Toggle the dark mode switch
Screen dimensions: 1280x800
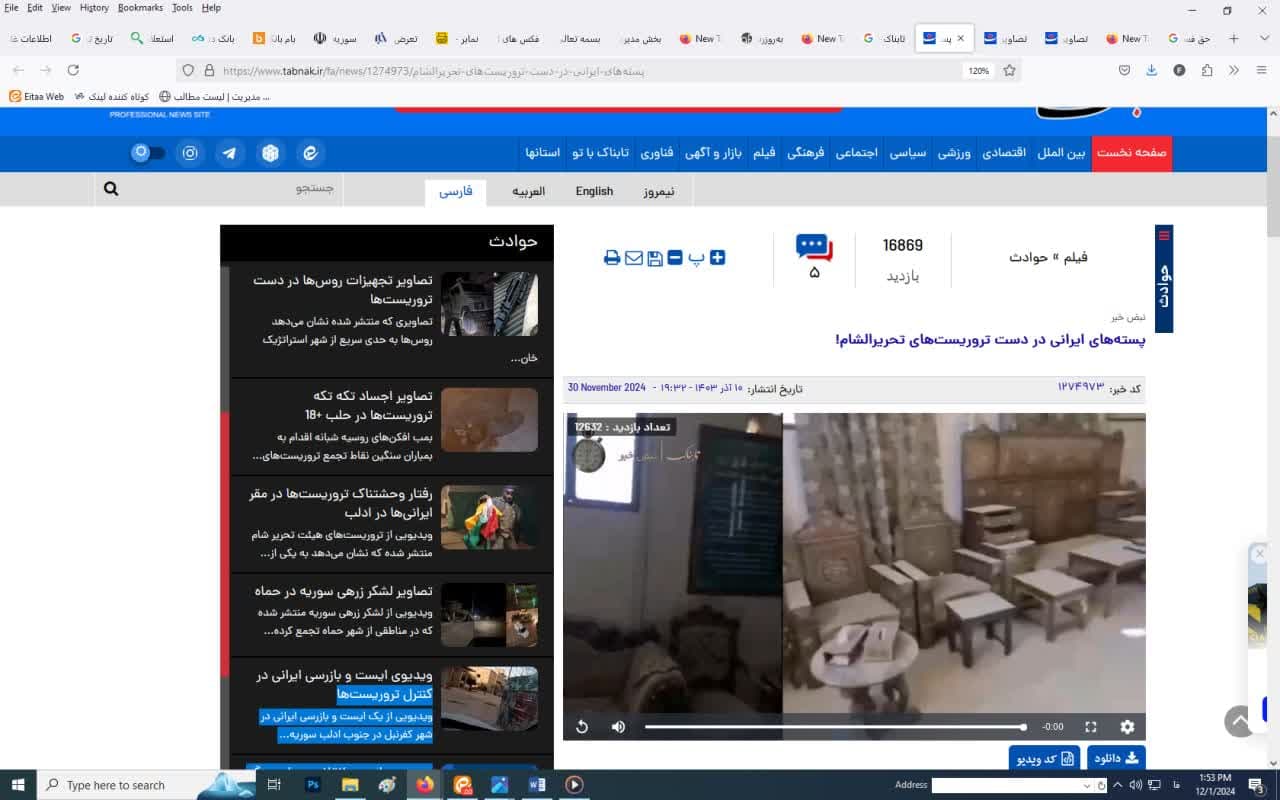click(x=149, y=153)
